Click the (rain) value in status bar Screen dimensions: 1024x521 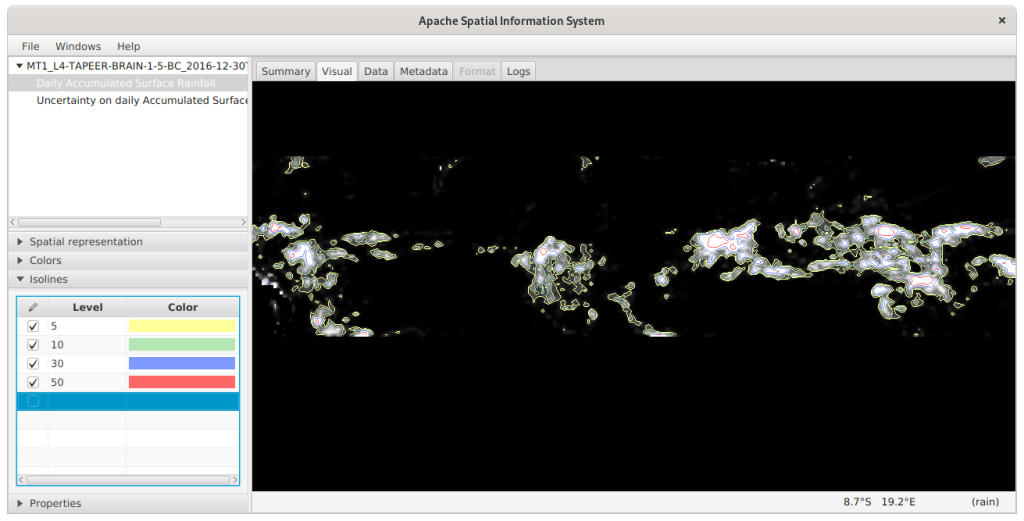click(985, 502)
